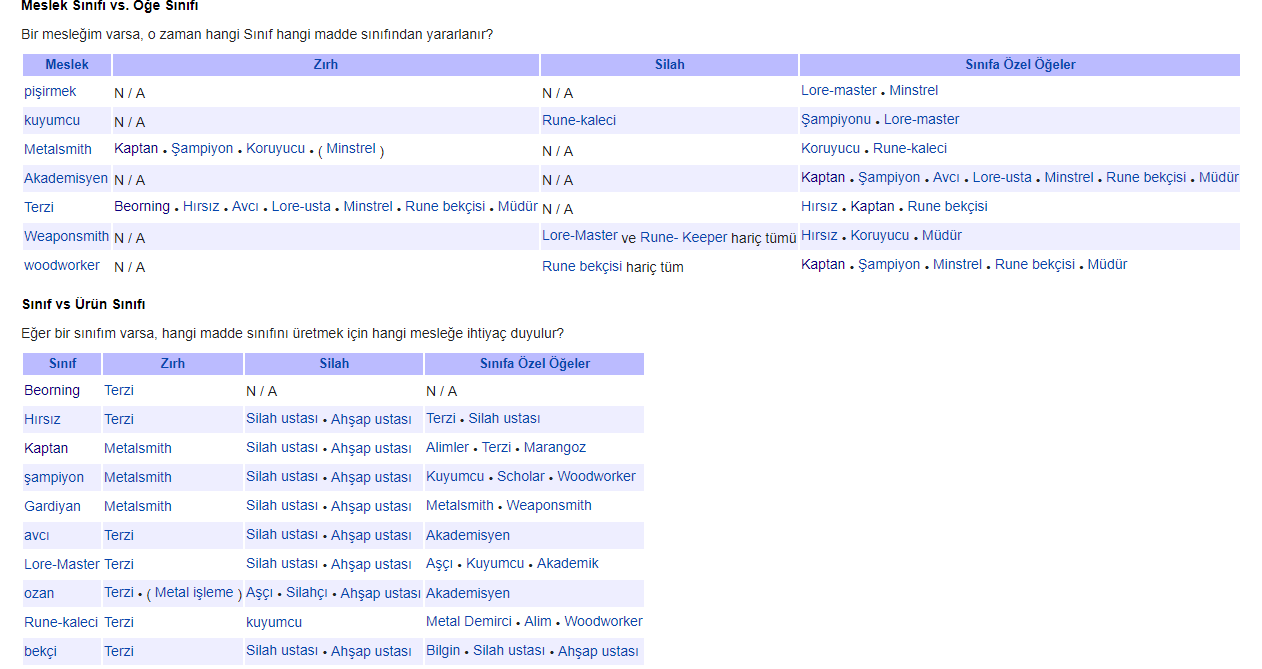Click the "Bilgin" link in bekçi row
The image size is (1262, 669).
point(443,651)
